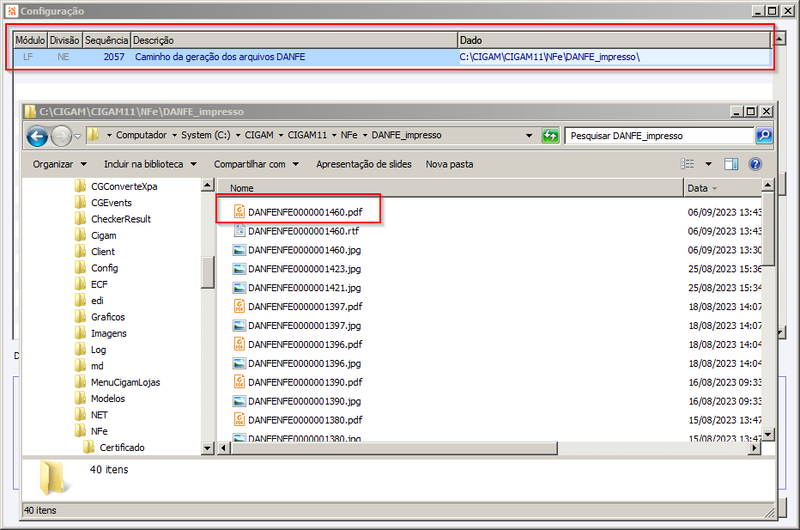Select file DANFENFE0000001460.jpg

click(297, 250)
